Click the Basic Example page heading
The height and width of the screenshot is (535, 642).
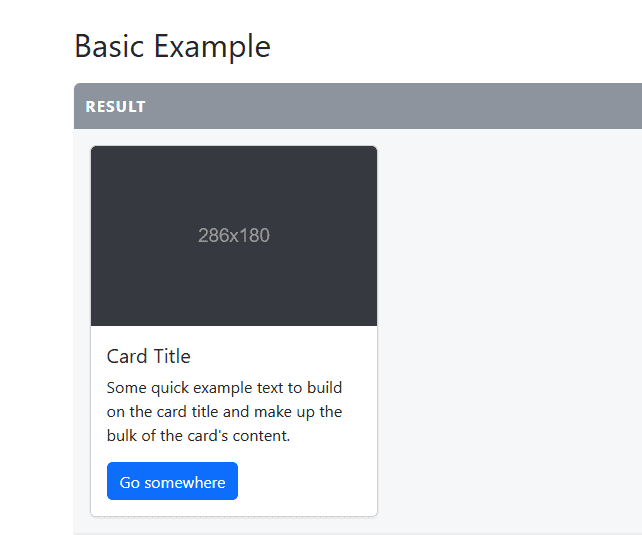coord(172,46)
